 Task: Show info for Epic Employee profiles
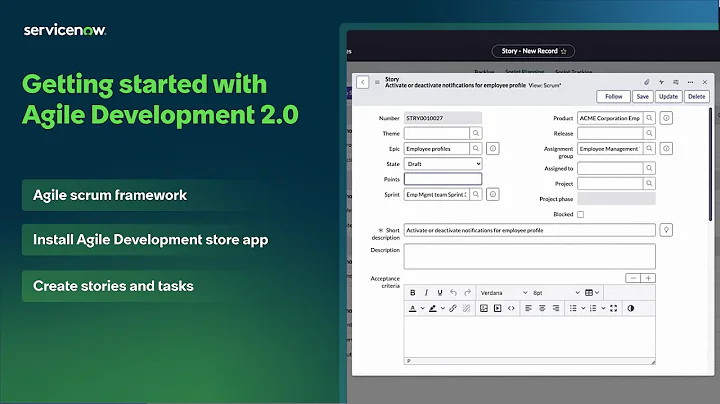pyautogui.click(x=493, y=148)
